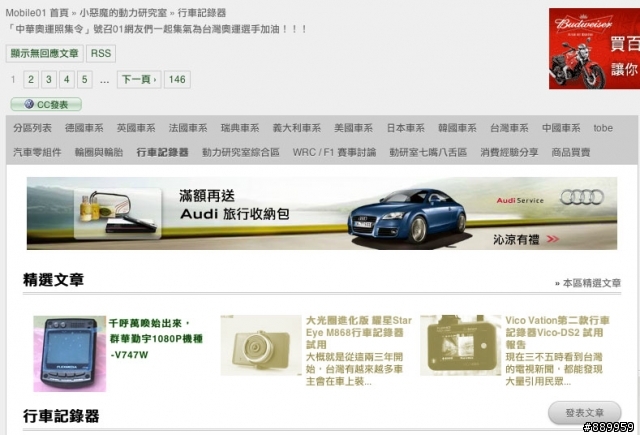Select 商品買賣 category

pos(571,152)
